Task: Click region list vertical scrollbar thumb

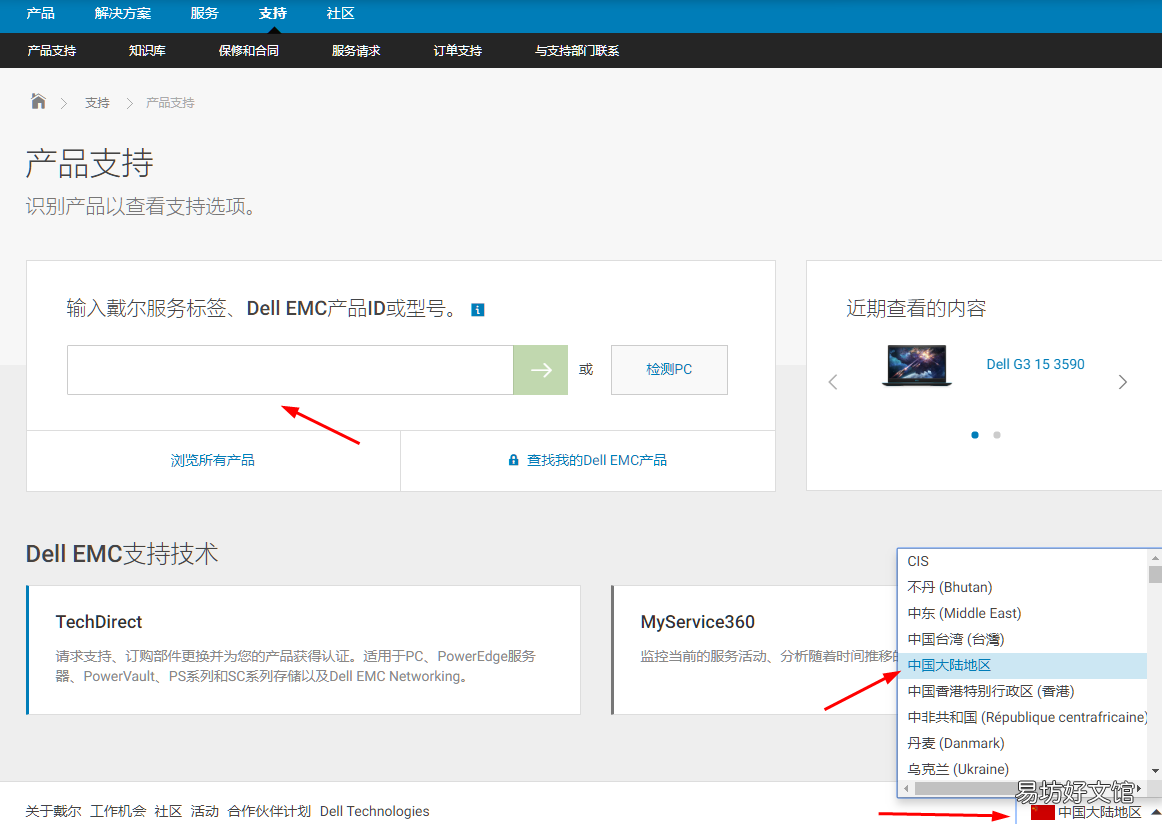Action: tap(1155, 574)
